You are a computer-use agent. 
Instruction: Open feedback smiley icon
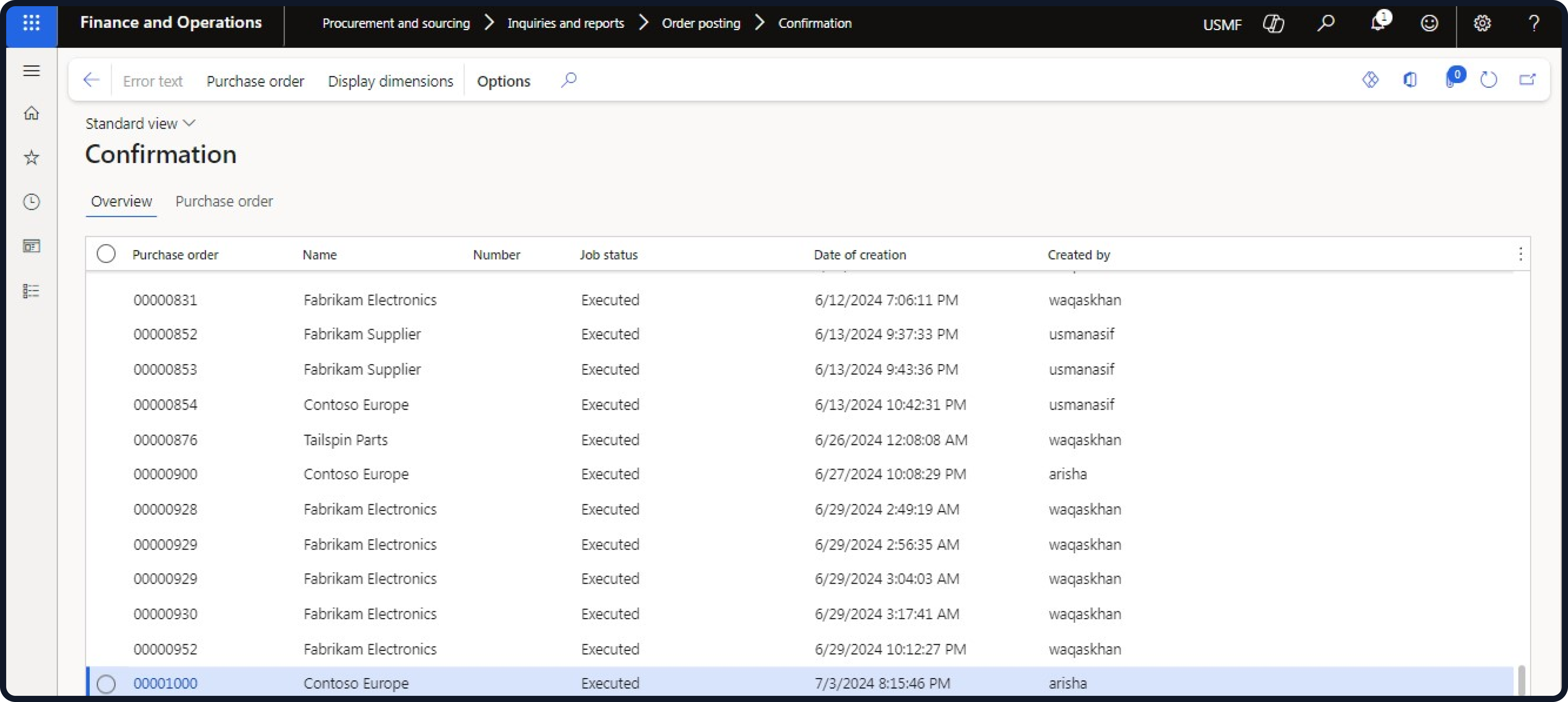point(1428,24)
